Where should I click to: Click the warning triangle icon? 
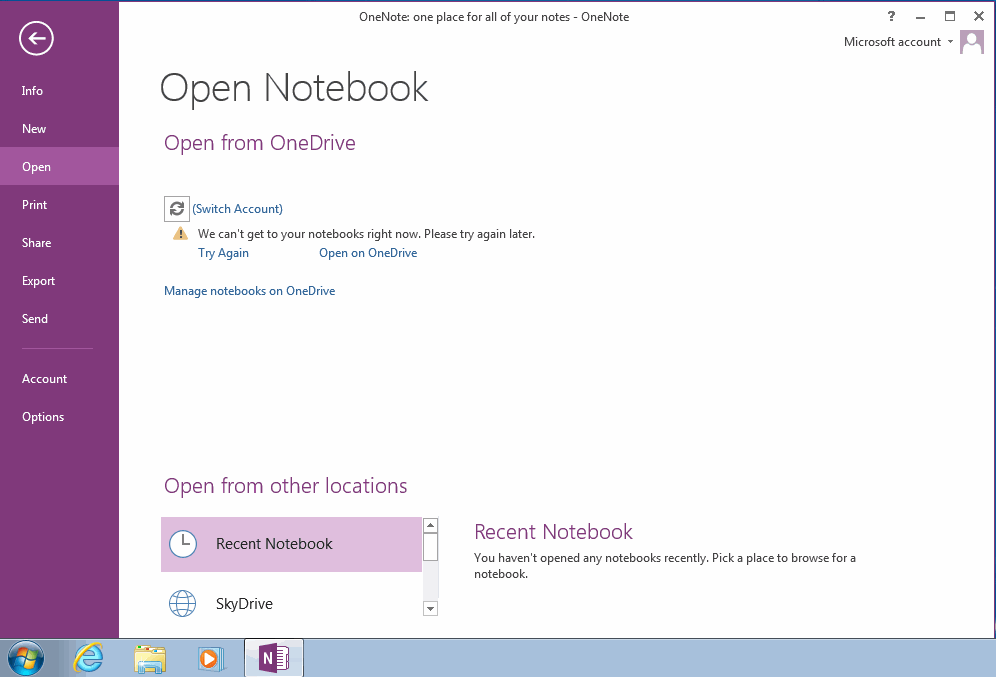(180, 234)
